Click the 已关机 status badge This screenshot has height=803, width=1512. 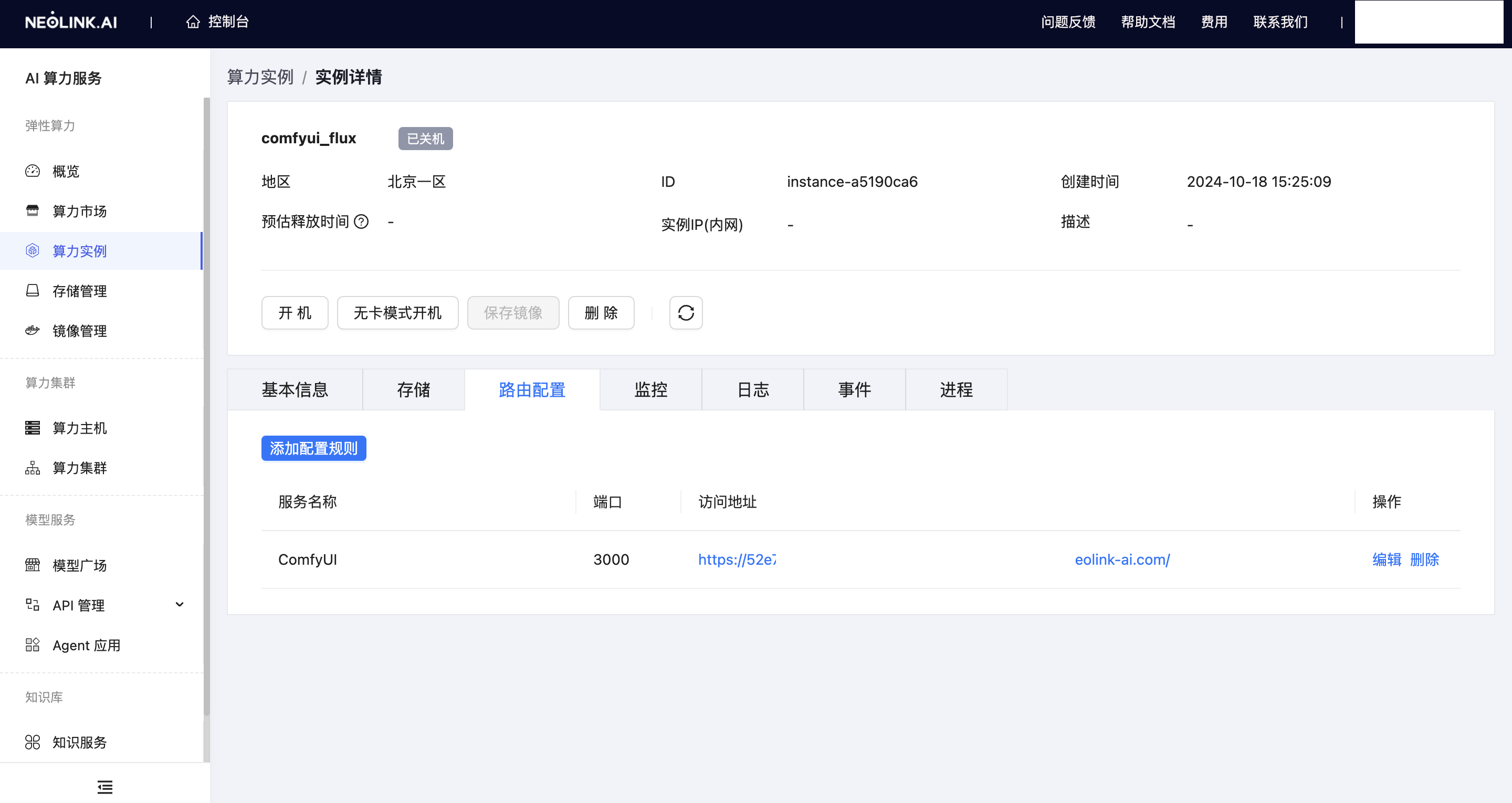[x=426, y=139]
